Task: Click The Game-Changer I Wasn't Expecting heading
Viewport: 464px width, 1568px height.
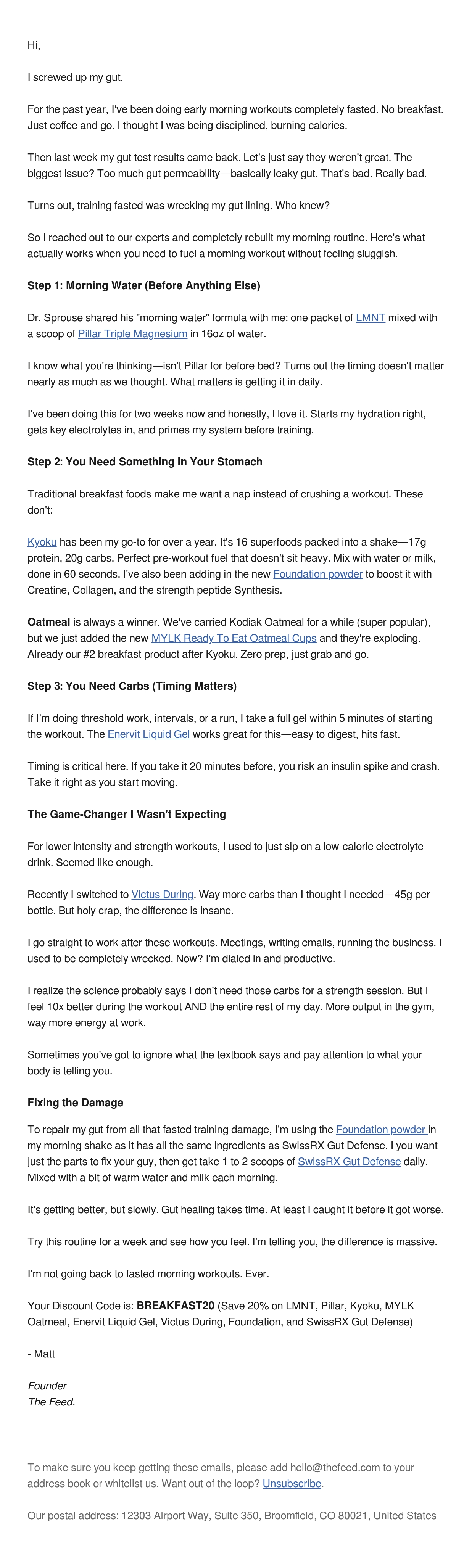Action: coord(127,814)
